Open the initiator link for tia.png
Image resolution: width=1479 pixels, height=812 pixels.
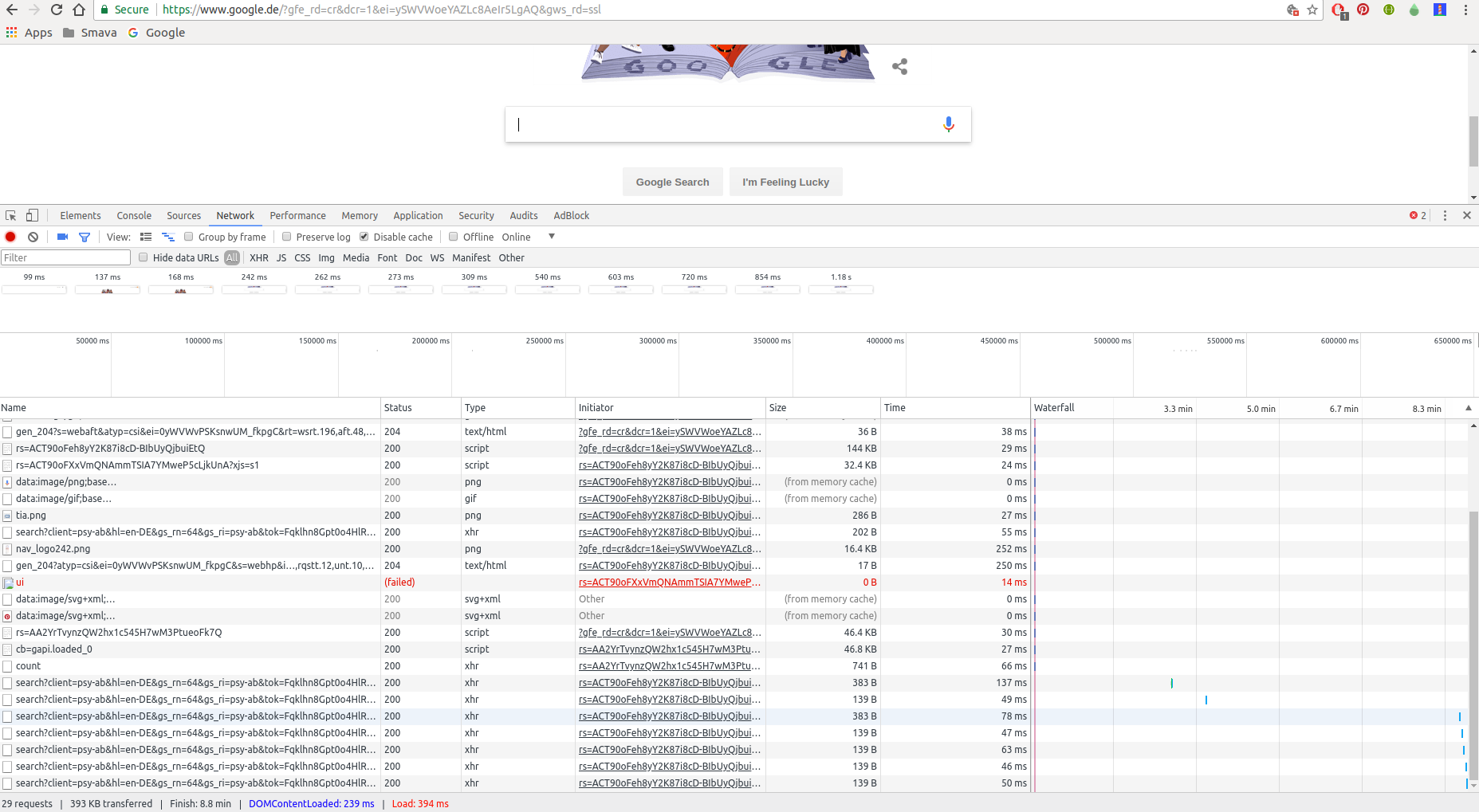[x=670, y=516]
